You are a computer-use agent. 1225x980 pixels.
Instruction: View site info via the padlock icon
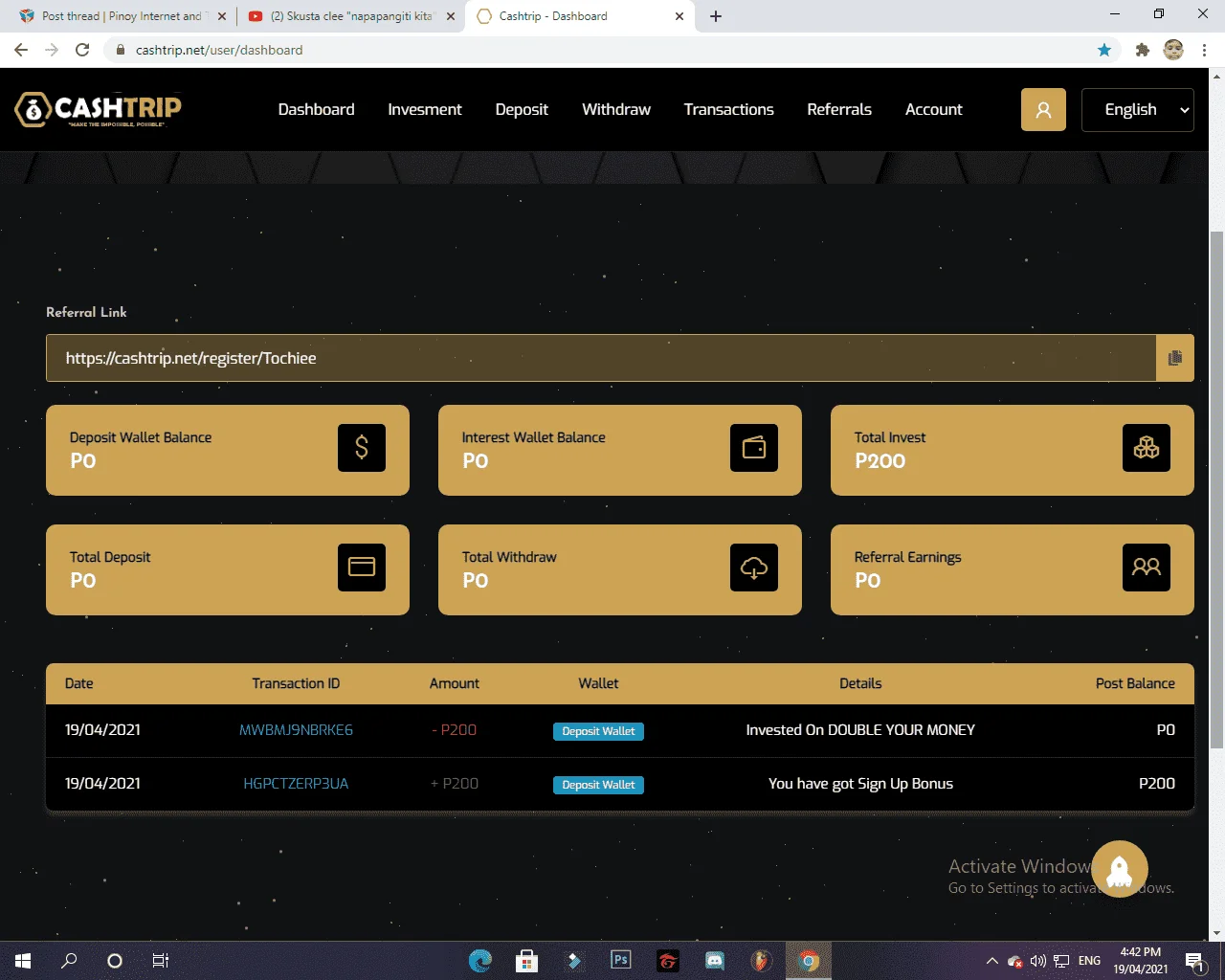pyautogui.click(x=121, y=50)
